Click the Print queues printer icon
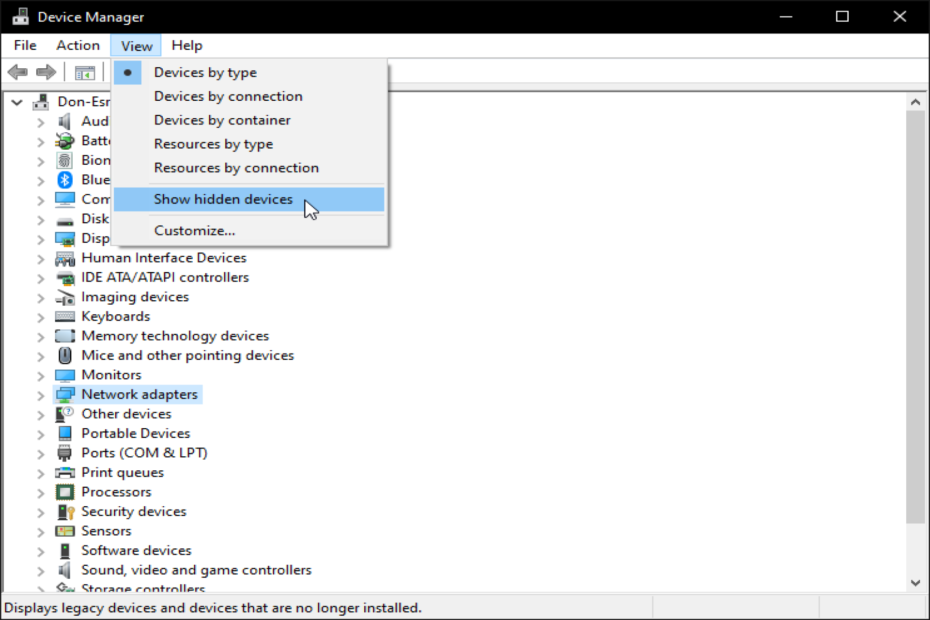The height and width of the screenshot is (620, 930). pyautogui.click(x=65, y=473)
